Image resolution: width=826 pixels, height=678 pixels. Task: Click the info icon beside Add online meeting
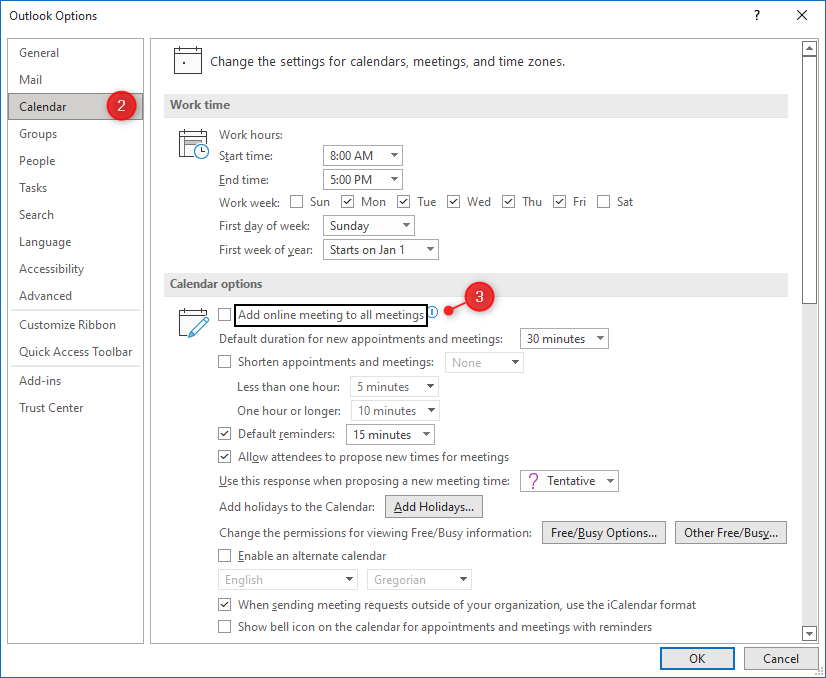pyautogui.click(x=432, y=312)
